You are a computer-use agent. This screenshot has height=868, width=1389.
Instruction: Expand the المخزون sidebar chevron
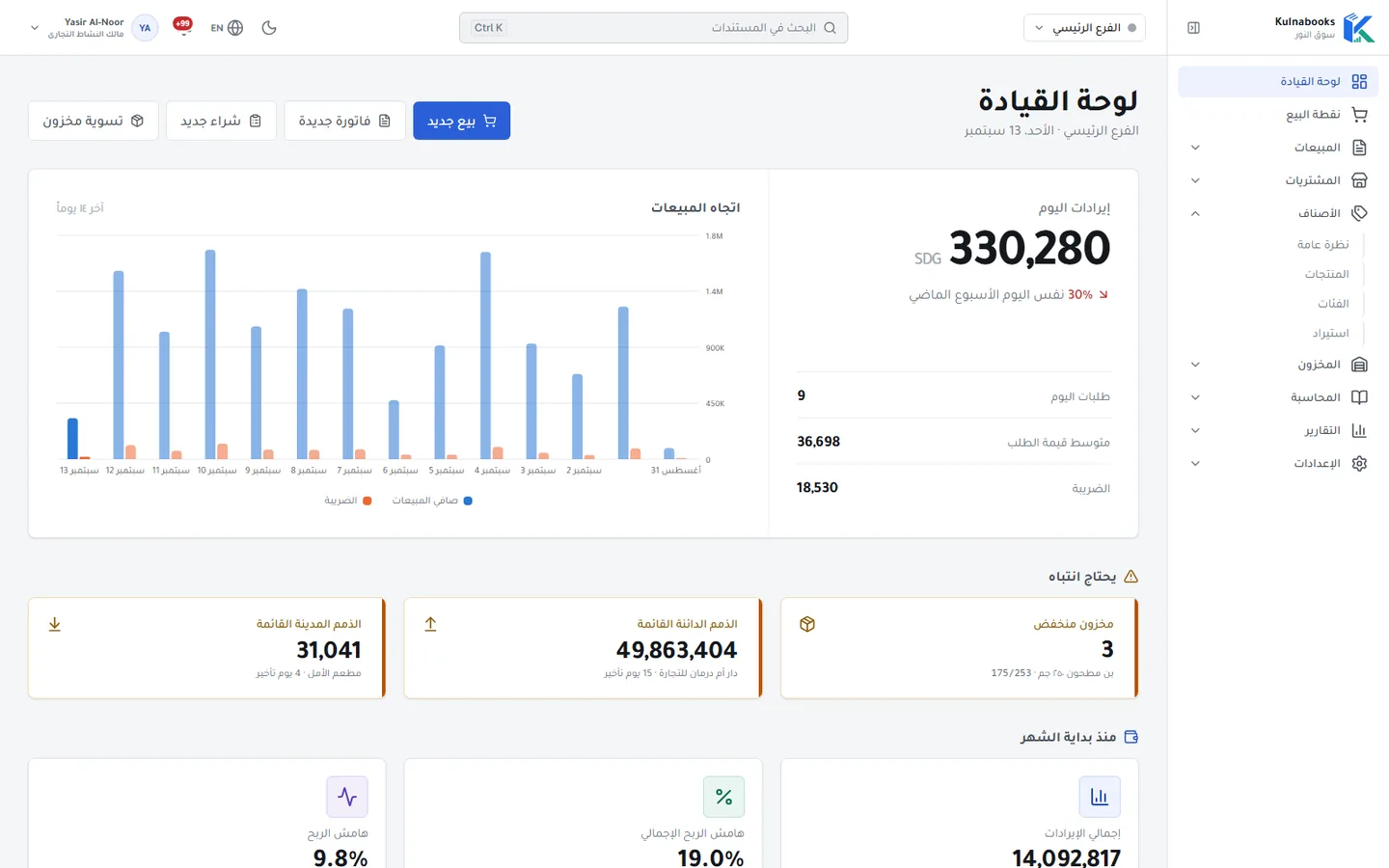(x=1195, y=365)
